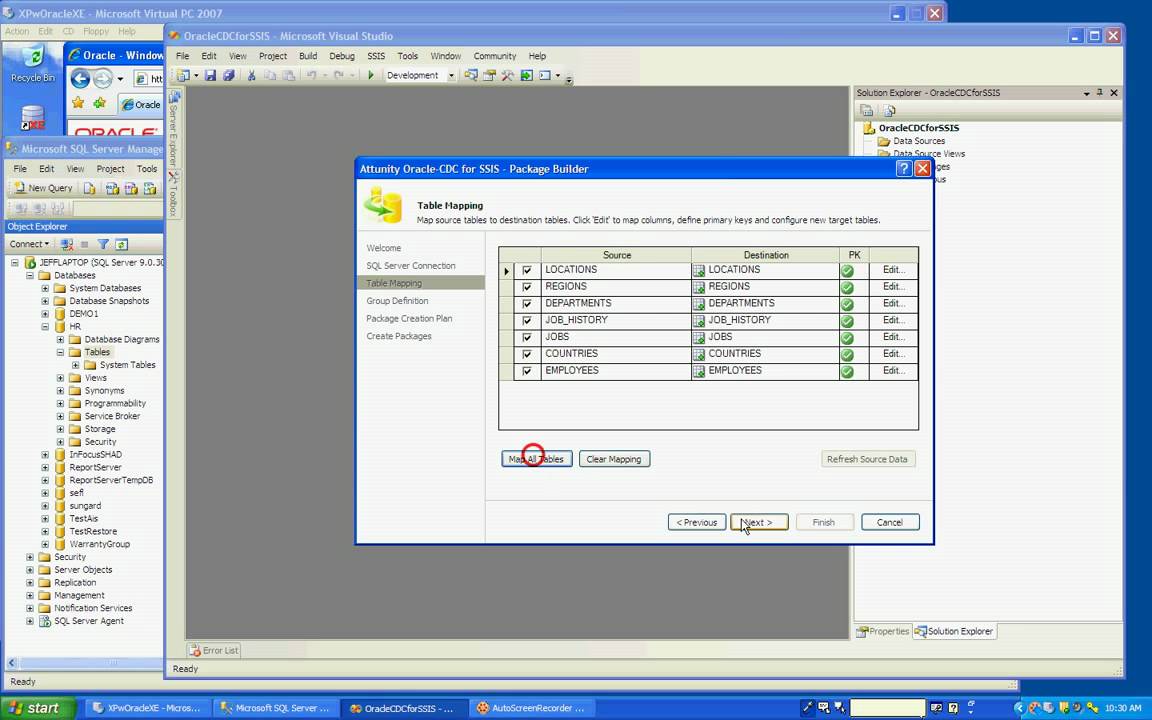1152x720 pixels.
Task: Uncheck the DEPARTMENTS source table checkbox
Action: [527, 304]
